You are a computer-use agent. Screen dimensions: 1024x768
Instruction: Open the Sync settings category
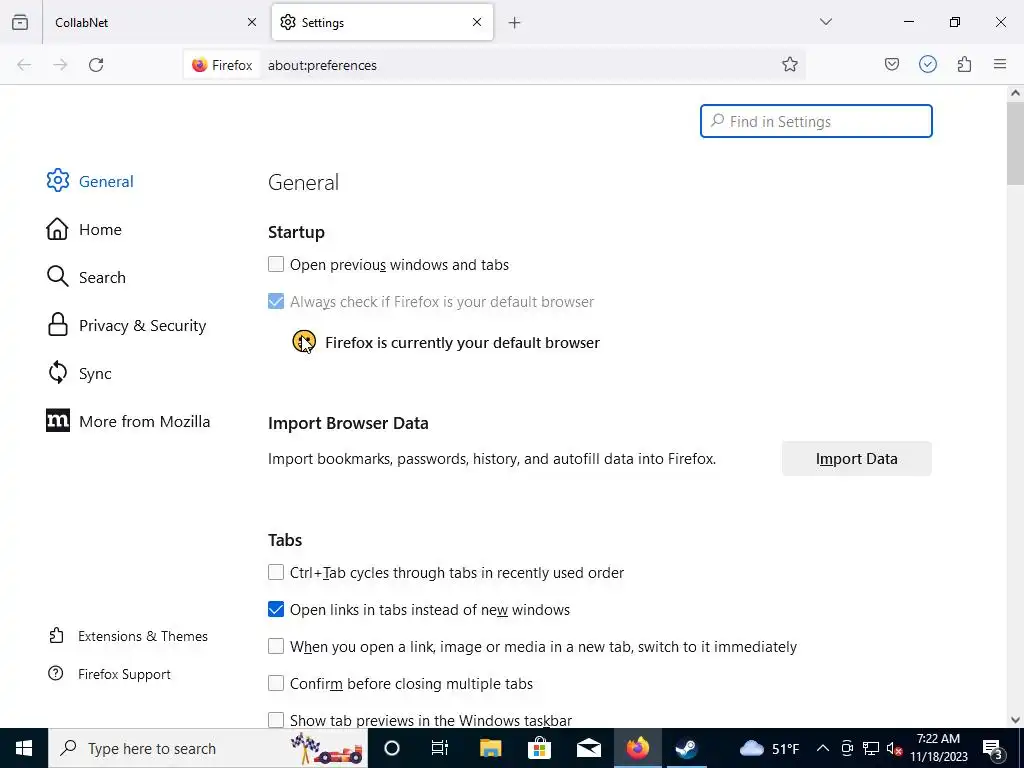click(x=80, y=373)
